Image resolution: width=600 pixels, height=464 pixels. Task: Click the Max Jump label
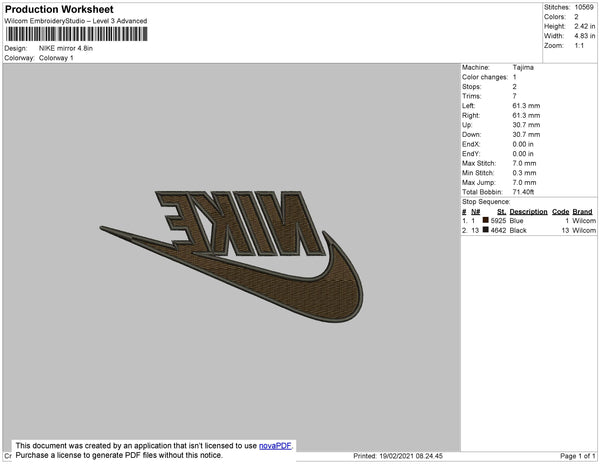click(x=479, y=182)
